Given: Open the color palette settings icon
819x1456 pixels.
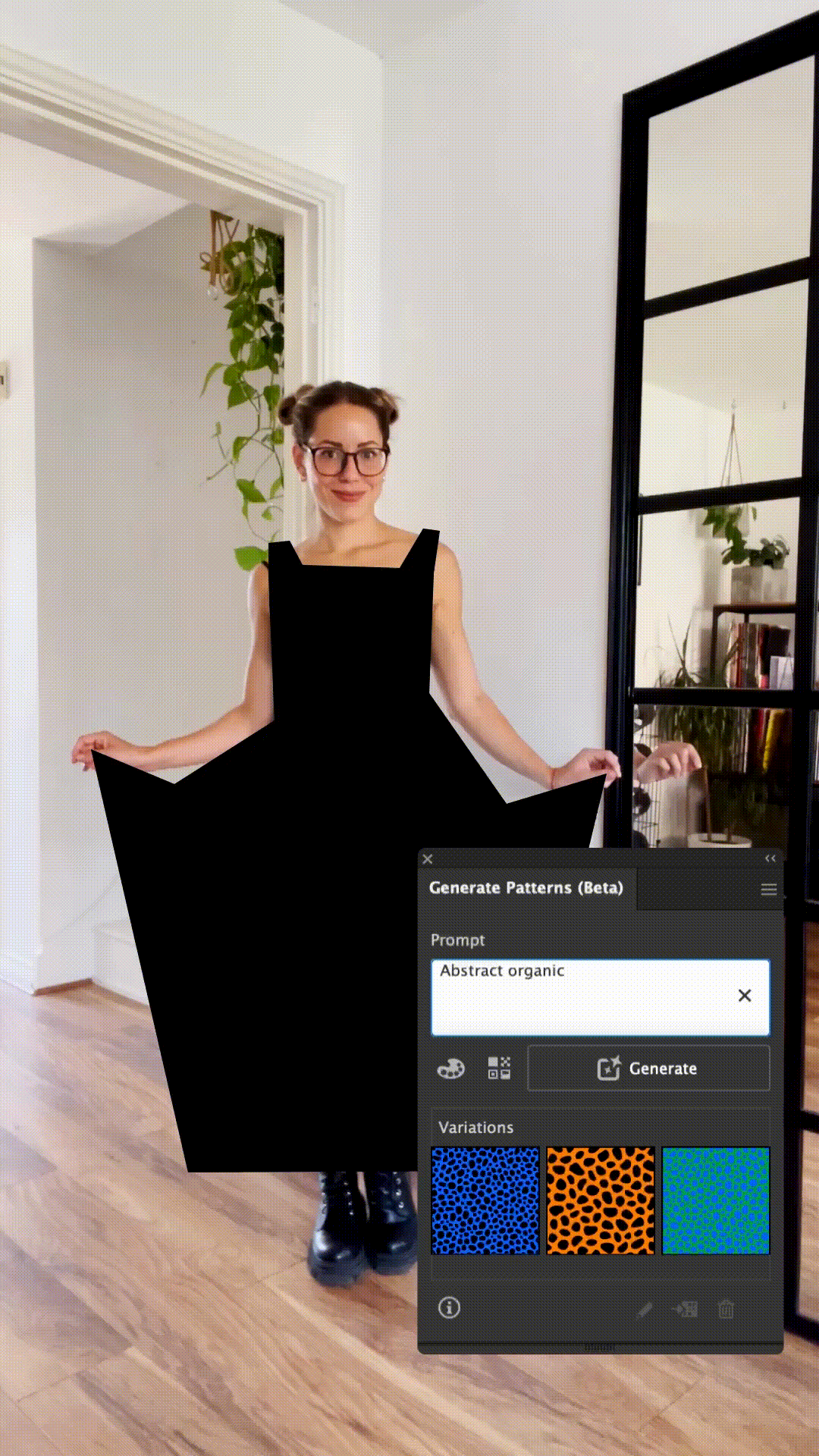Looking at the screenshot, I should pos(451,1068).
